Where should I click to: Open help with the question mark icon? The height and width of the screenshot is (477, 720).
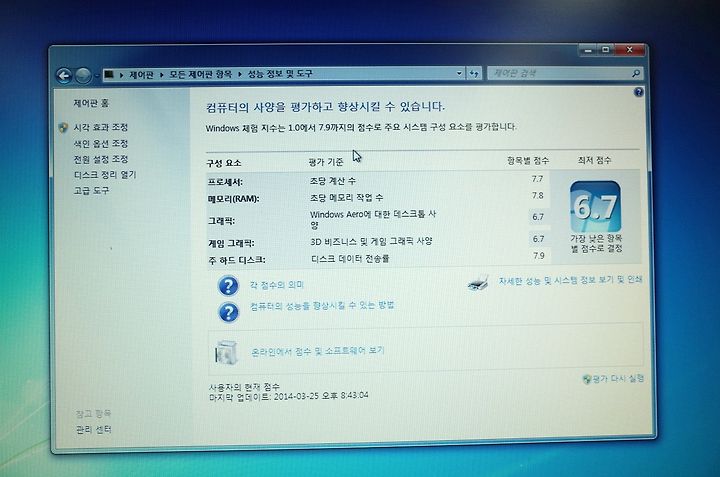pos(638,92)
